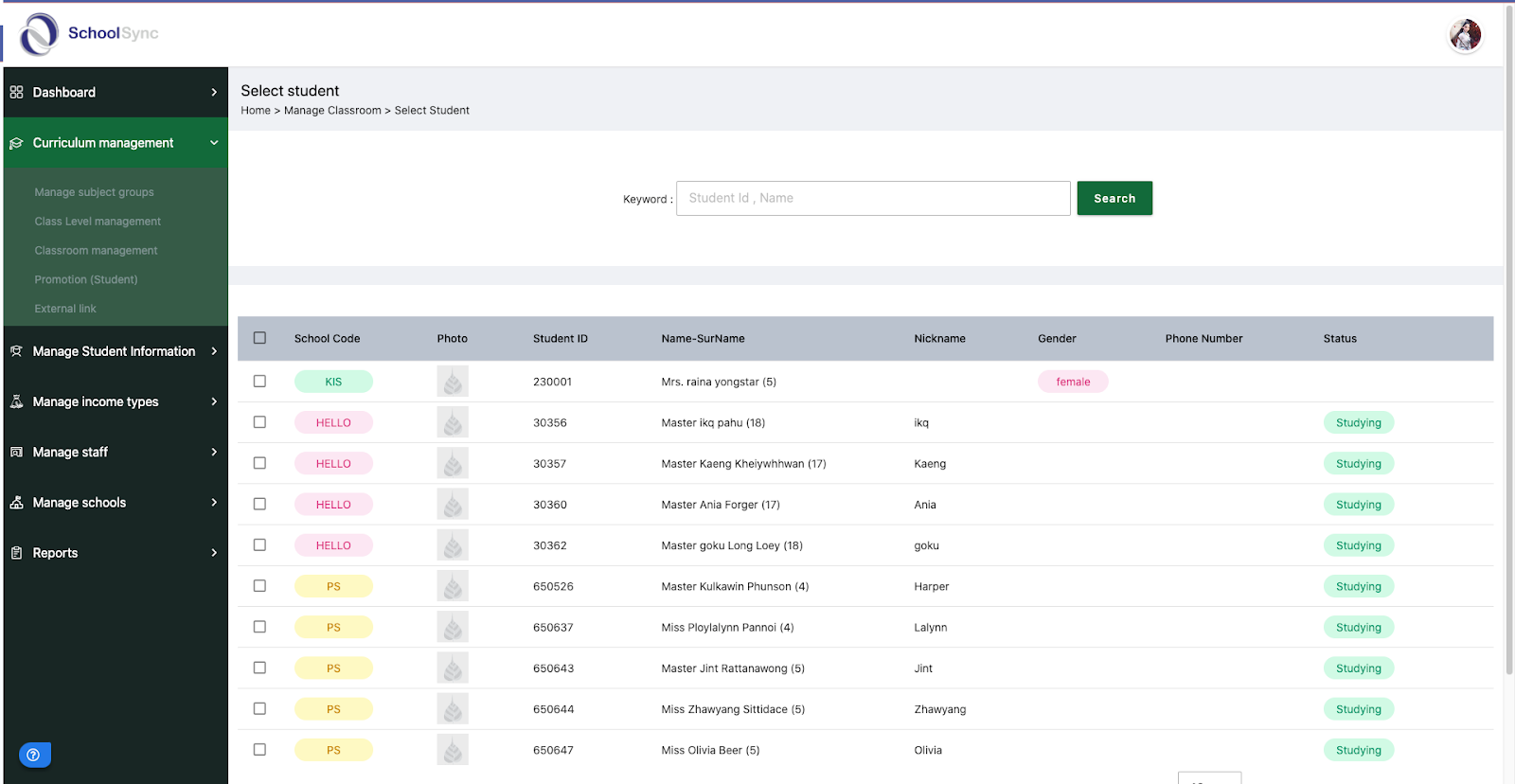Click the Manage staff icon

pyautogui.click(x=16, y=453)
